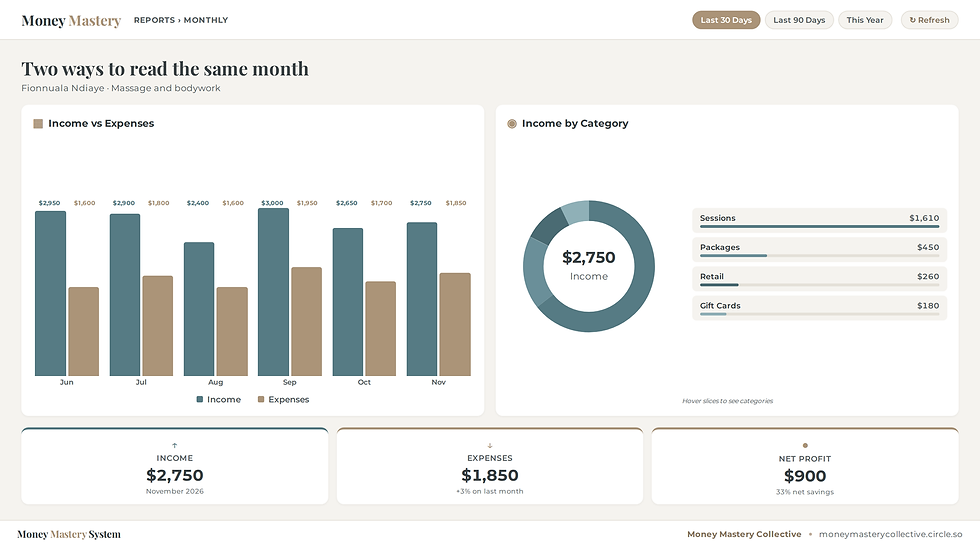The width and height of the screenshot is (980, 547).
Task: Click the $3,000 label above September
Action: pos(272,203)
